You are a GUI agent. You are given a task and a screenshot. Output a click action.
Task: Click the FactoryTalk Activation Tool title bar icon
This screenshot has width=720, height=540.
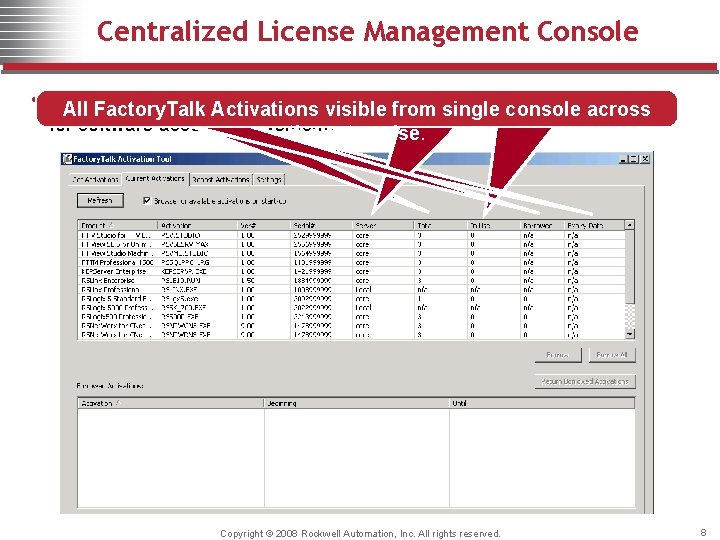[68, 159]
